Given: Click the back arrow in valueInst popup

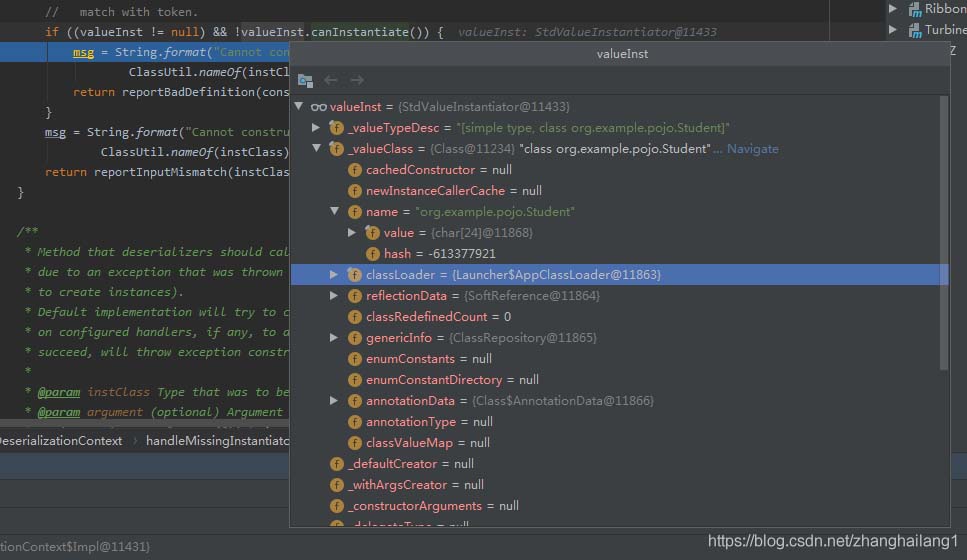Looking at the screenshot, I should tap(331, 80).
